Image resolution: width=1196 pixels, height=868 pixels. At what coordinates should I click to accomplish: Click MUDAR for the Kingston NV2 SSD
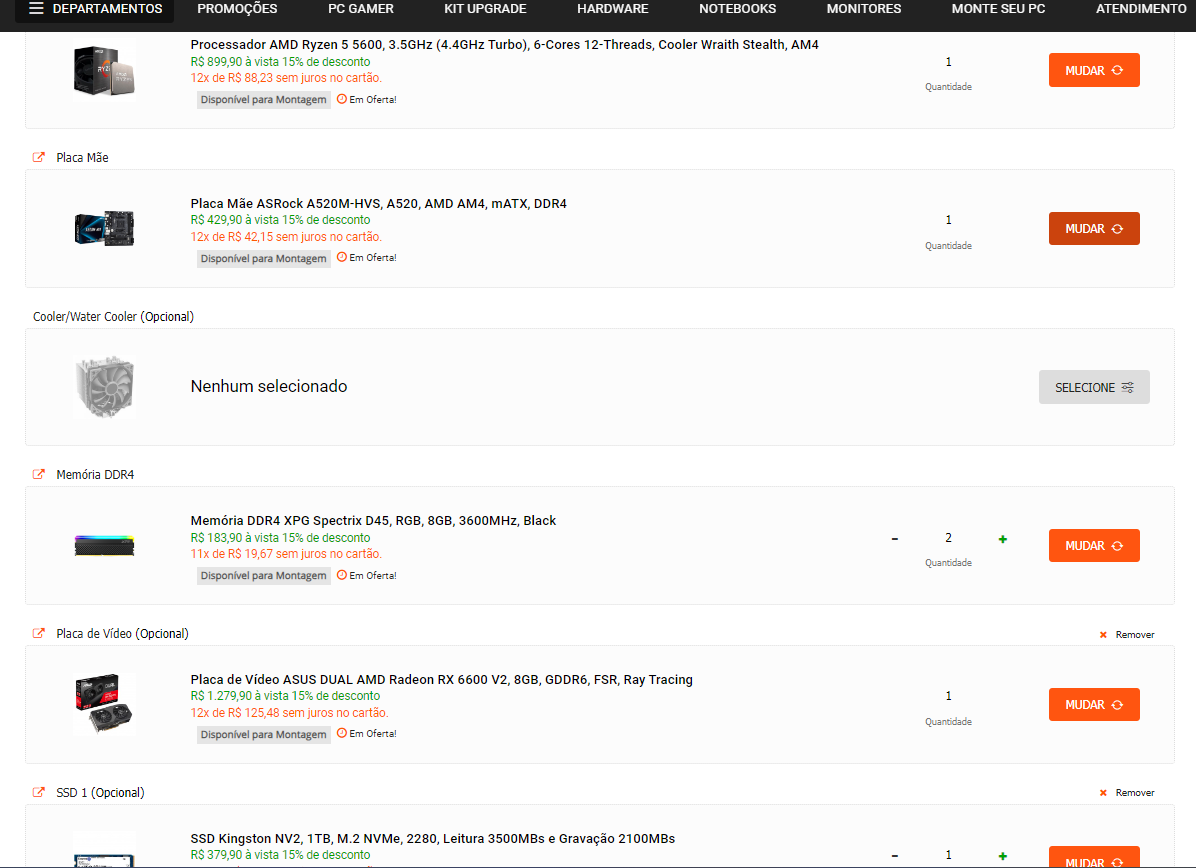(x=1094, y=858)
